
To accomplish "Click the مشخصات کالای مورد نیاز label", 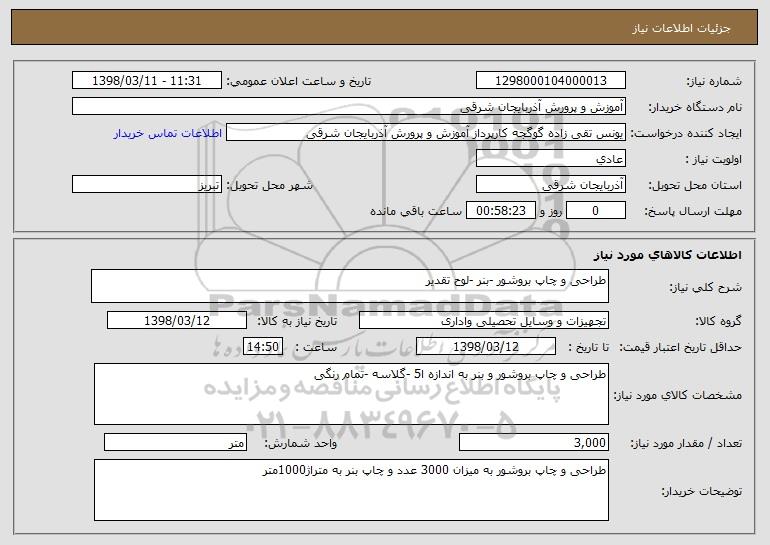I will 678,395.
